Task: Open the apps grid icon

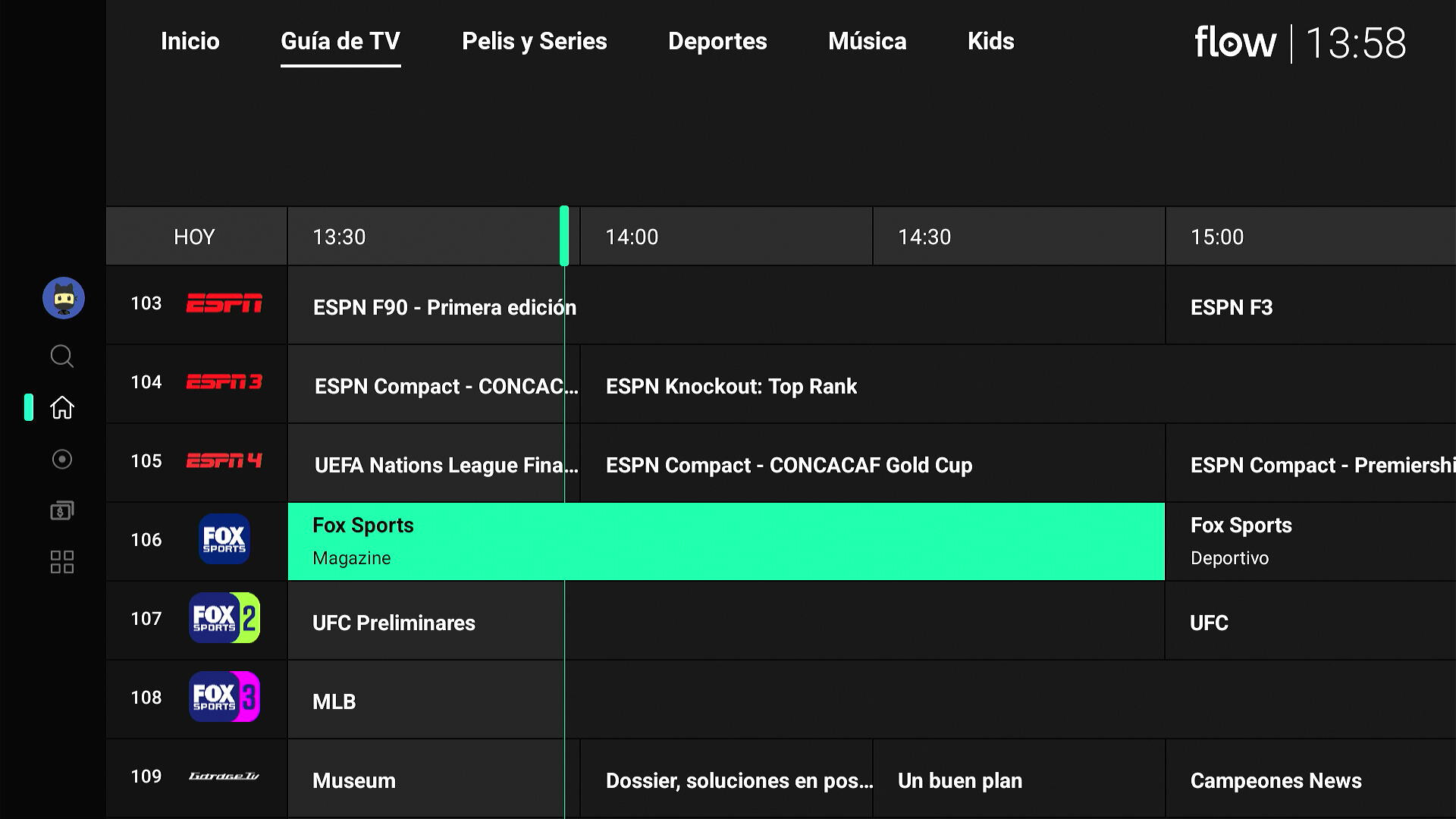Action: point(62,563)
